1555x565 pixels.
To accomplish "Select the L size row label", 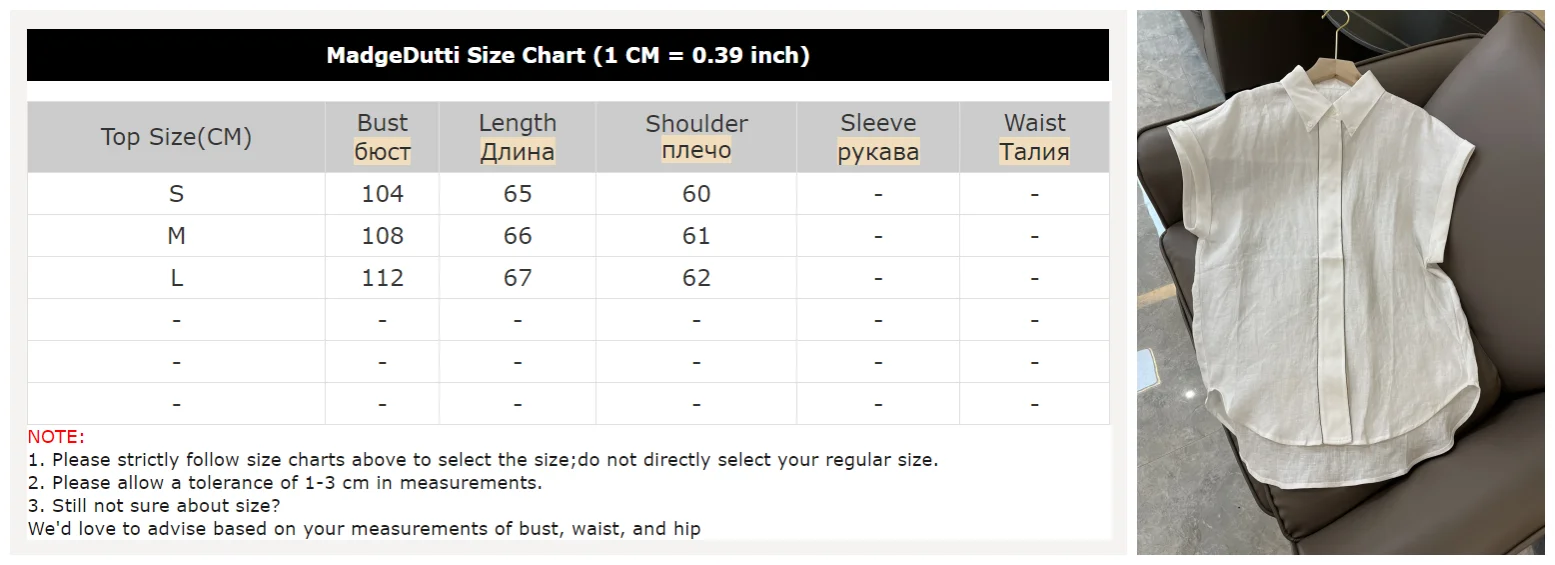I will pyautogui.click(x=176, y=278).
